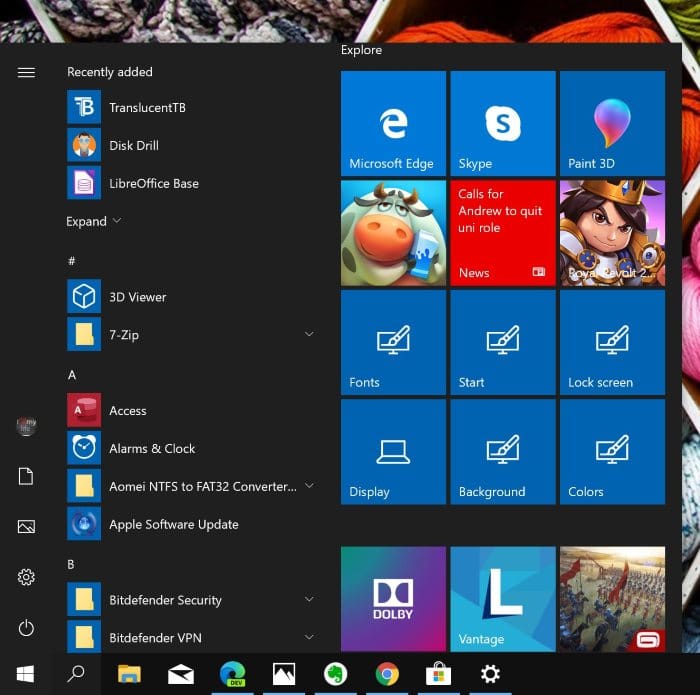
Task: Open Mail from taskbar
Action: (x=181, y=674)
